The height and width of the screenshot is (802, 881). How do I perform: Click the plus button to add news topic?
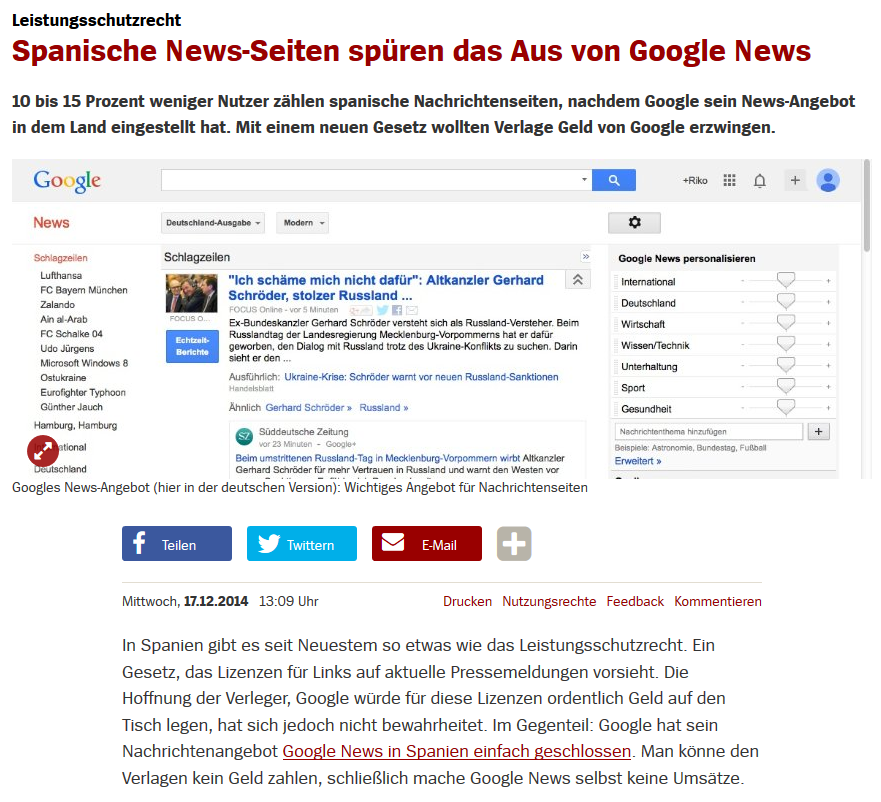(819, 432)
